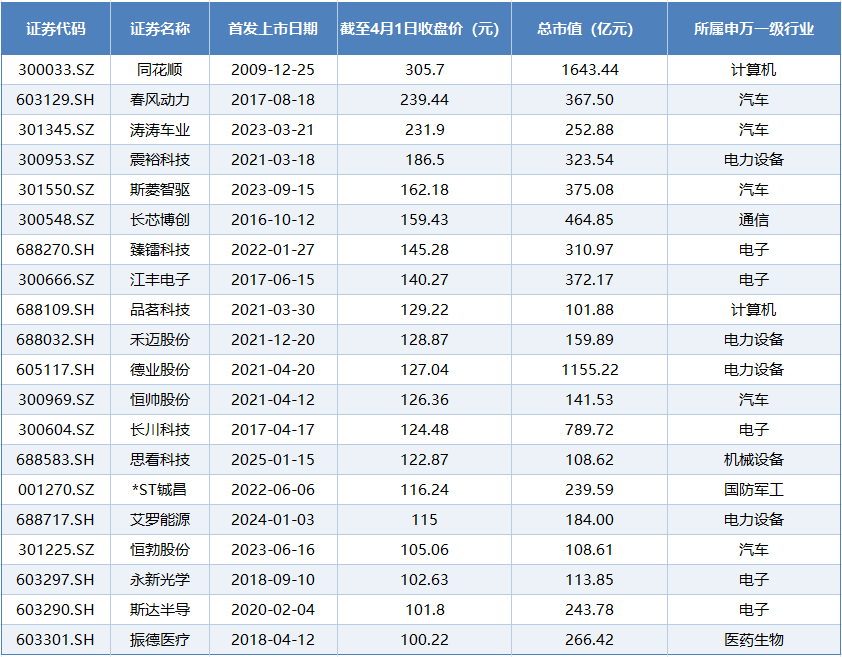Screen dimensions: 842x657
Task: Click the 证券名称 column header
Action: point(160,29)
